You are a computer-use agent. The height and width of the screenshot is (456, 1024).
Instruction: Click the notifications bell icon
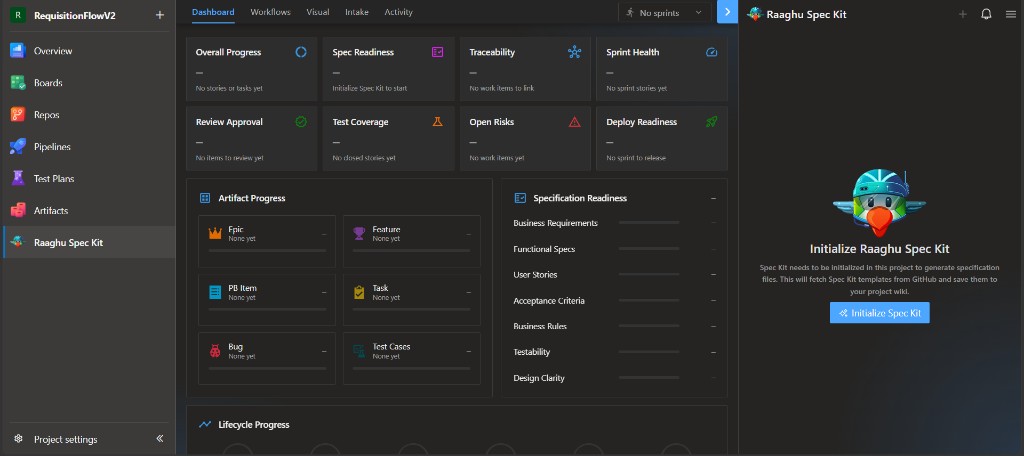click(986, 14)
